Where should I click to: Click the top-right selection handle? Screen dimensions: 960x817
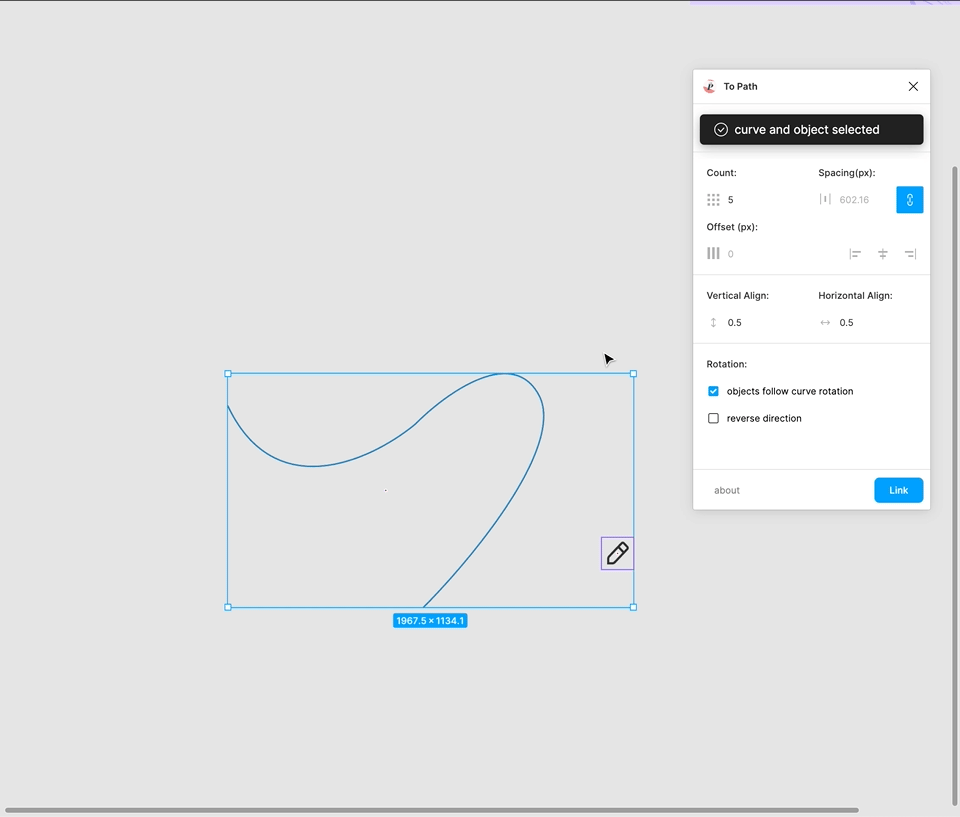(x=634, y=374)
